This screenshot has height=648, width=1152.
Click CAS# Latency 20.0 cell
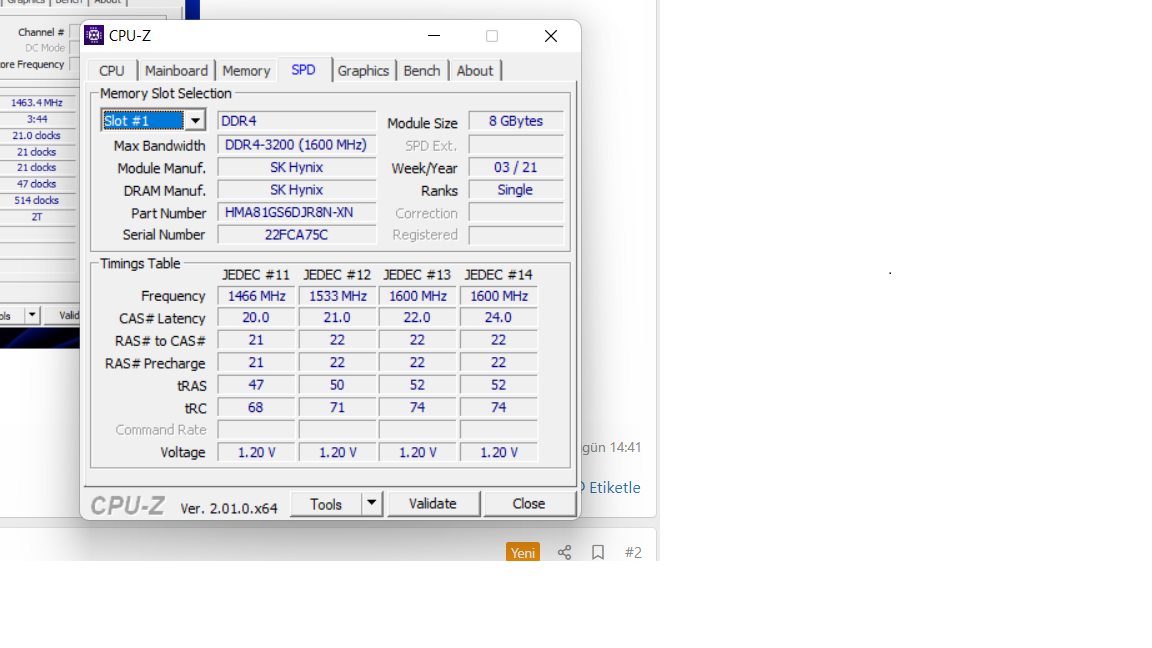pos(256,317)
